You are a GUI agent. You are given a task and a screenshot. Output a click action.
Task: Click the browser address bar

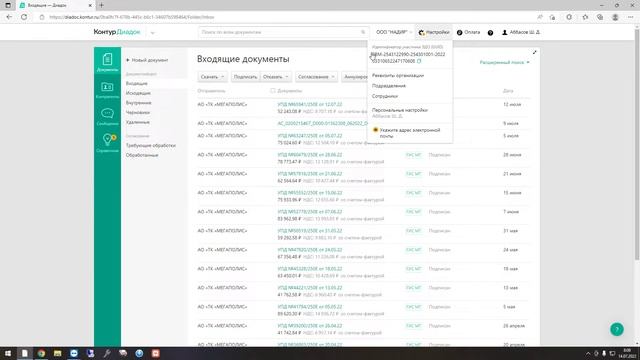click(x=286, y=17)
